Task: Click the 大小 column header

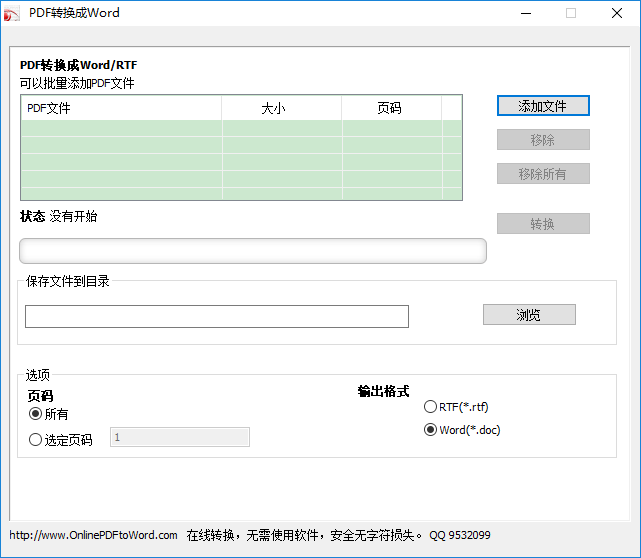Action: [x=282, y=108]
